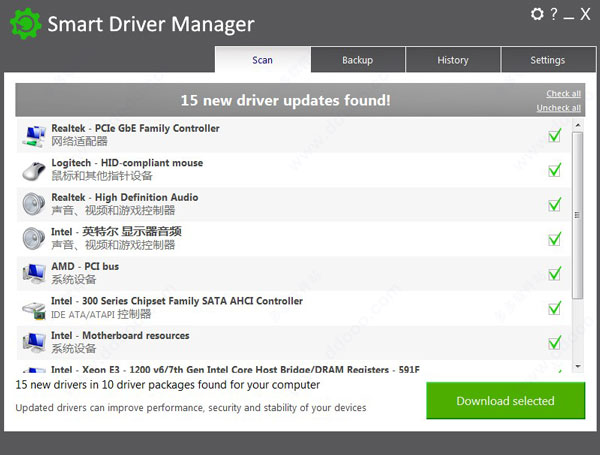Select the Intel - Xeon E3 Host Bridge text

(235, 369)
